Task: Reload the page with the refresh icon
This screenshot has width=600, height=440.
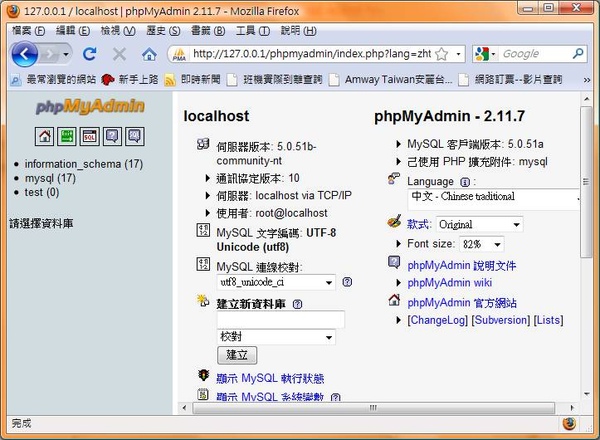Action: tap(90, 54)
